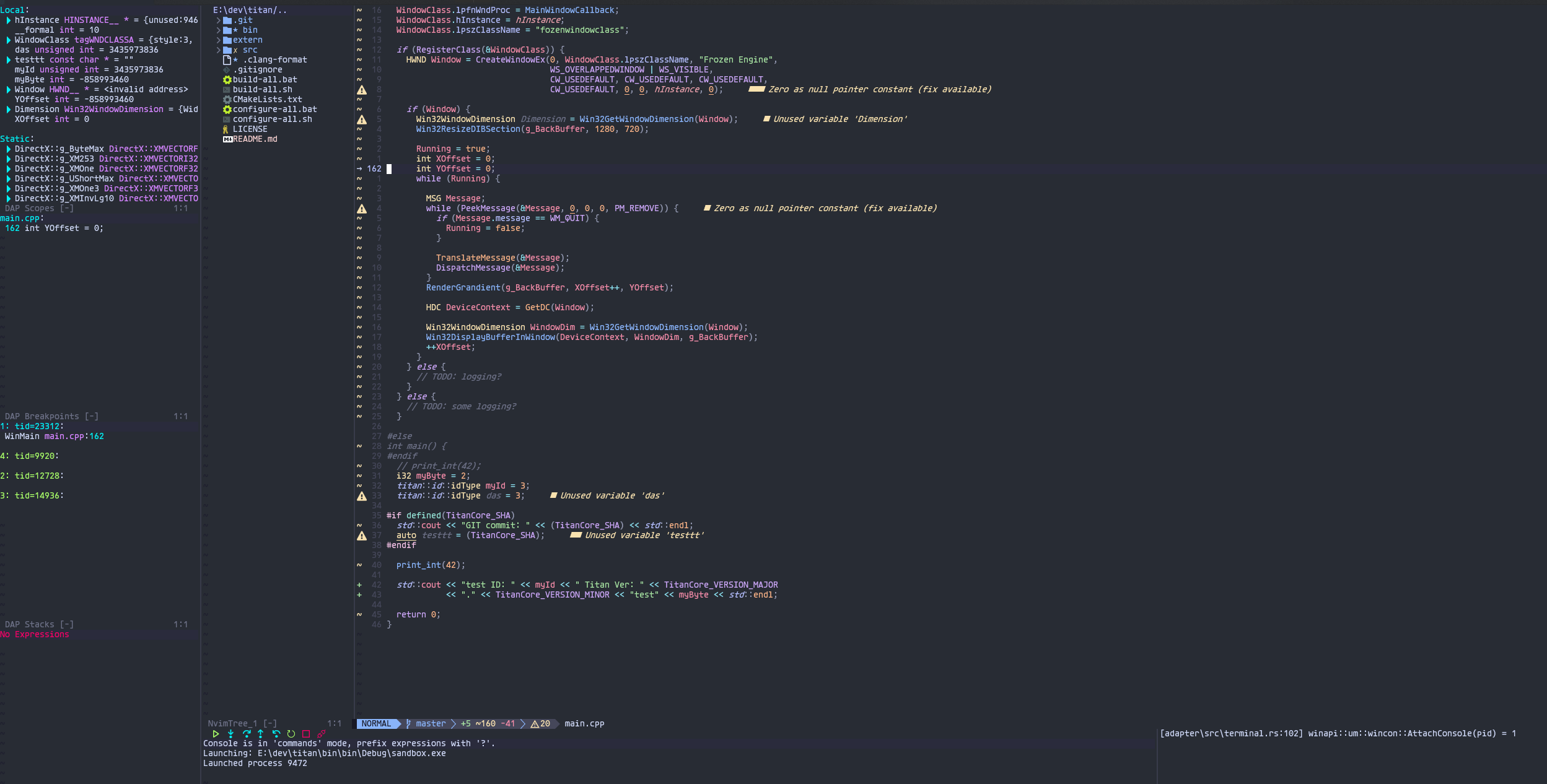
Task: Open CMakeLists.txt from file tree
Action: tap(267, 100)
